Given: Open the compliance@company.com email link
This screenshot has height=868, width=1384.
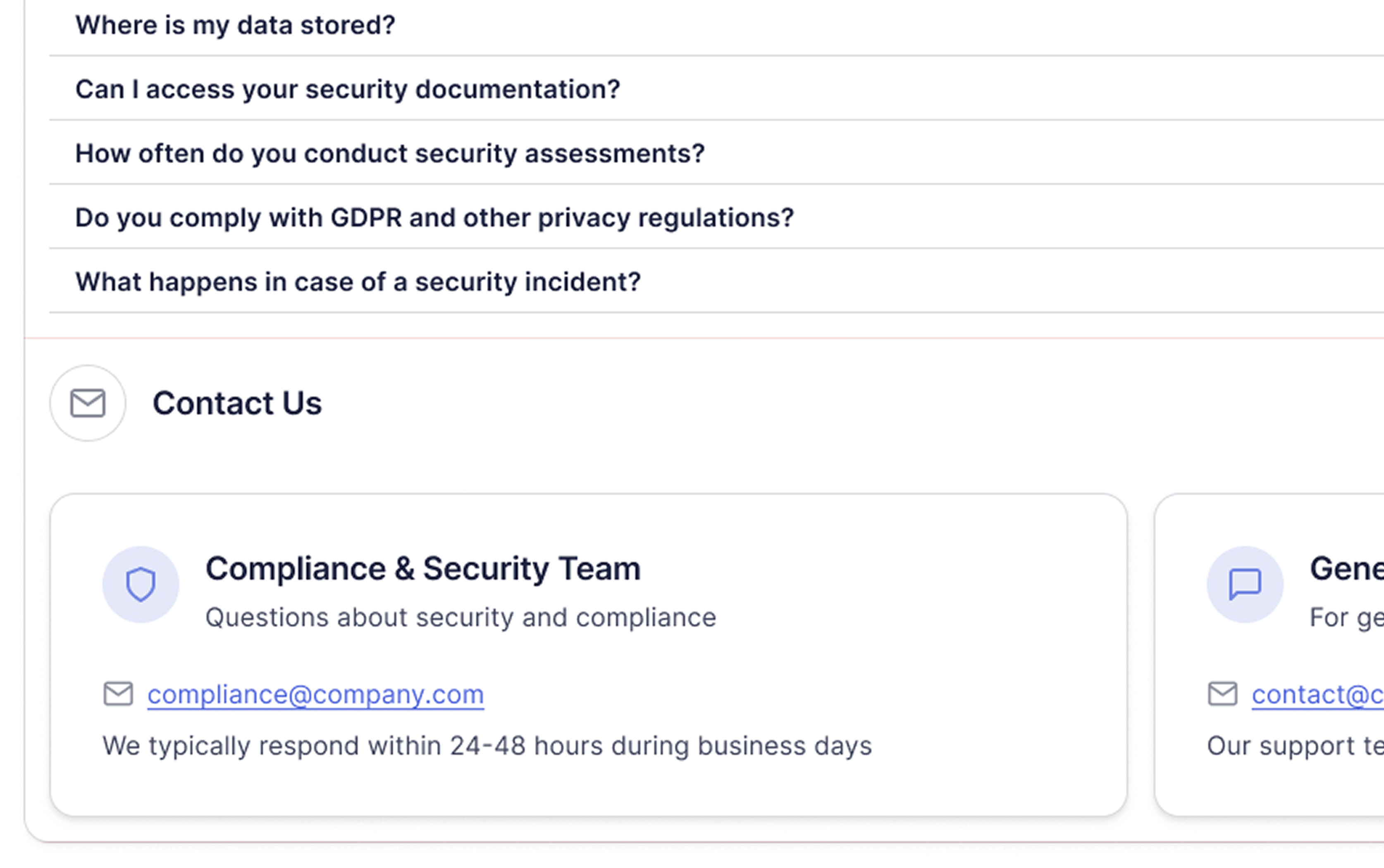Looking at the screenshot, I should click(x=315, y=695).
